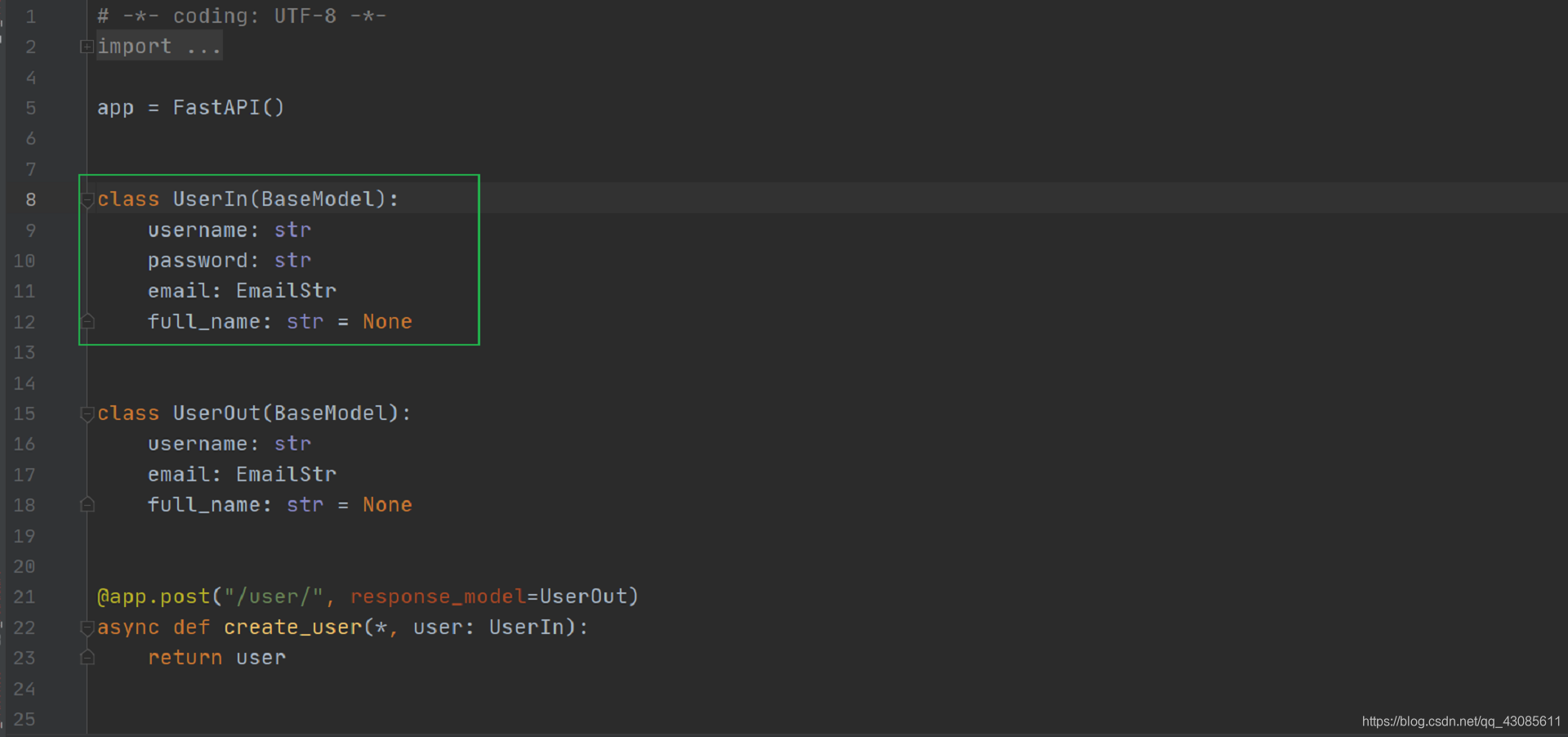
Task: Click the 'app' variable on line 5
Action: coord(115,109)
